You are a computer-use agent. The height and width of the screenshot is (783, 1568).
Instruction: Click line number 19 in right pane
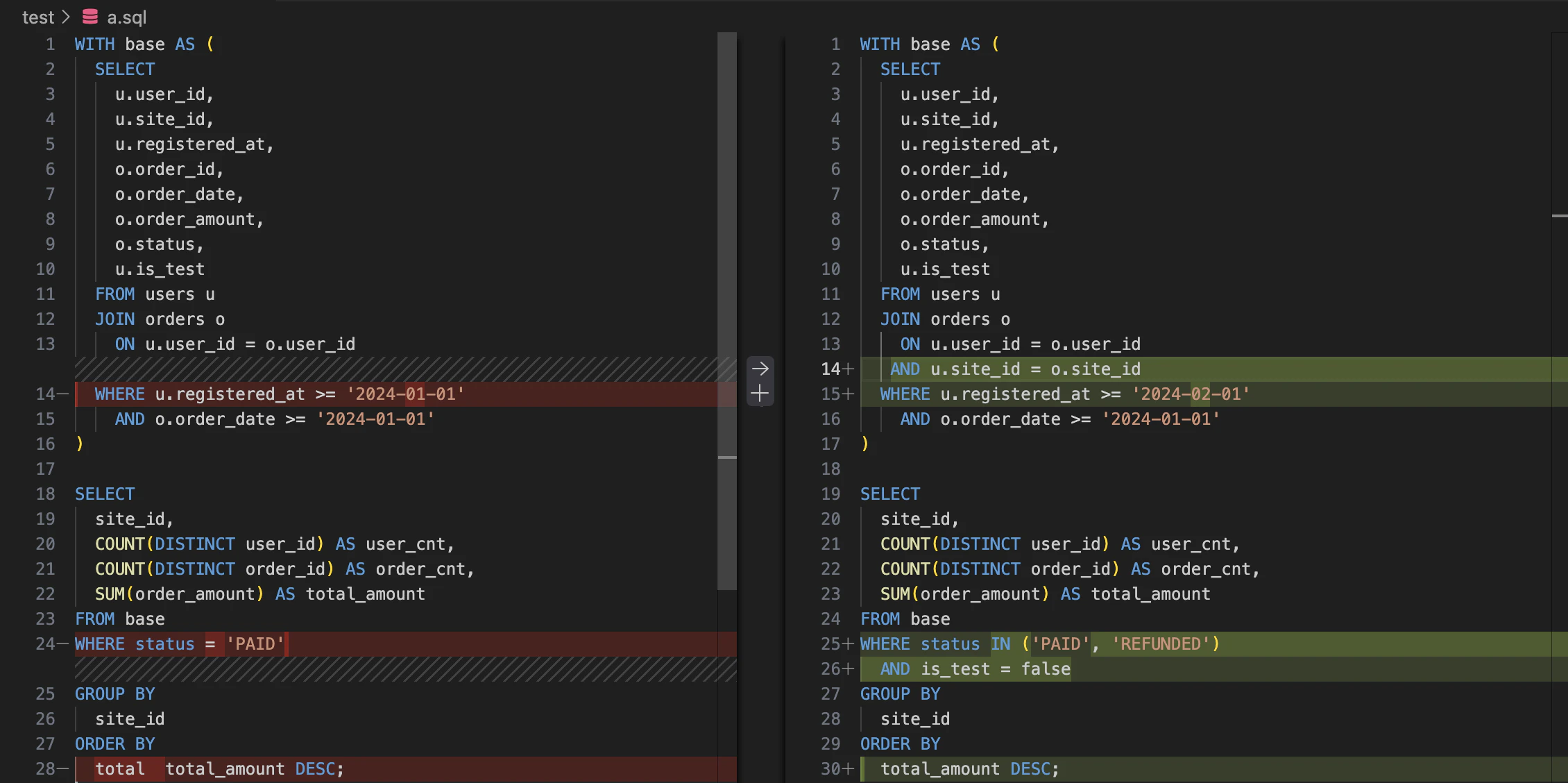(x=830, y=494)
